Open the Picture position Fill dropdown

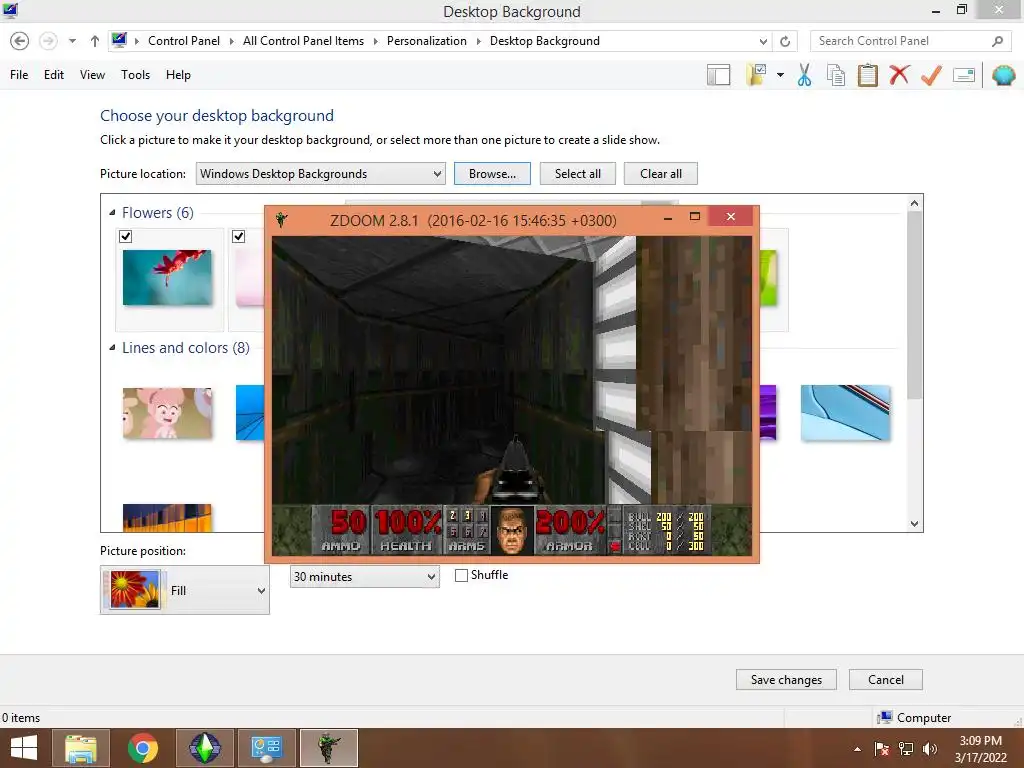tap(185, 590)
